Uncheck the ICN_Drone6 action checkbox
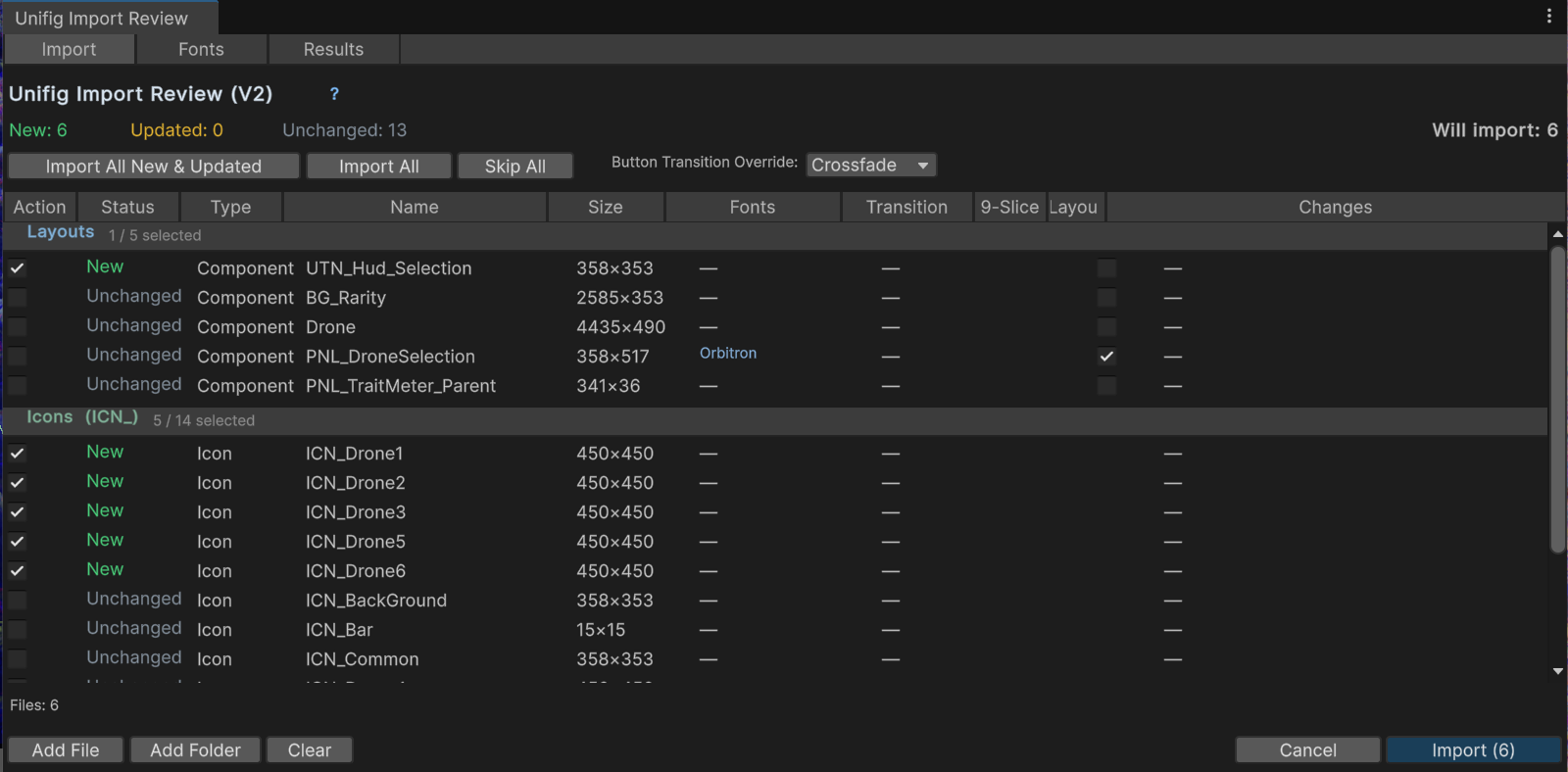Image resolution: width=1568 pixels, height=772 pixels. (18, 571)
